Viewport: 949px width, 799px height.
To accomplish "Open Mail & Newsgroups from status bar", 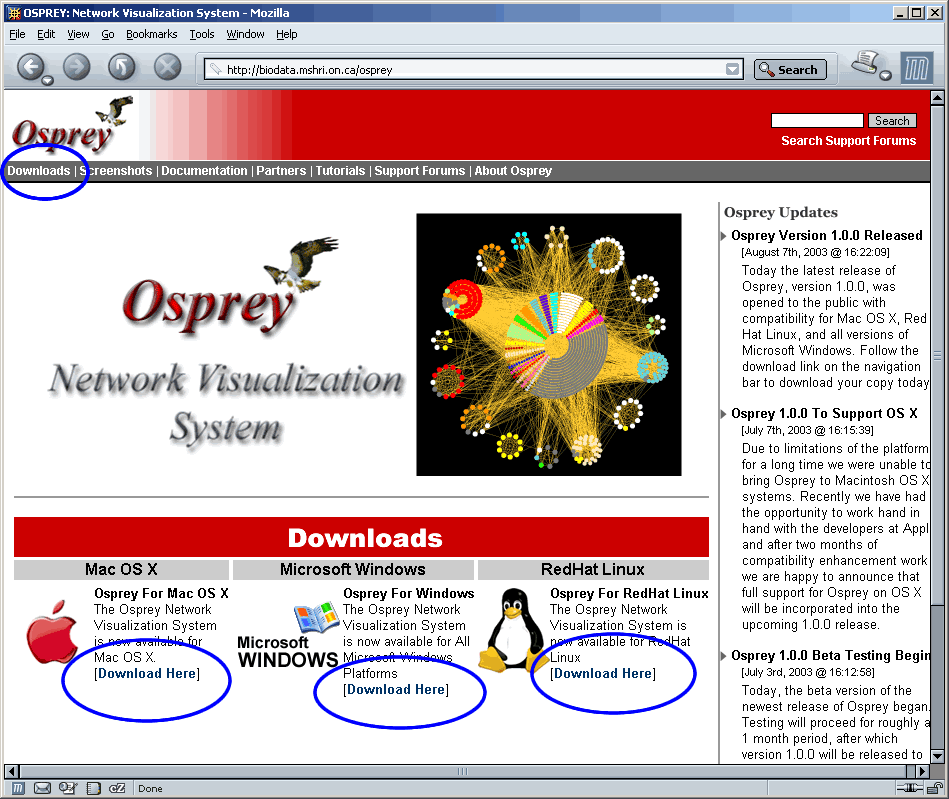I will coord(42,788).
